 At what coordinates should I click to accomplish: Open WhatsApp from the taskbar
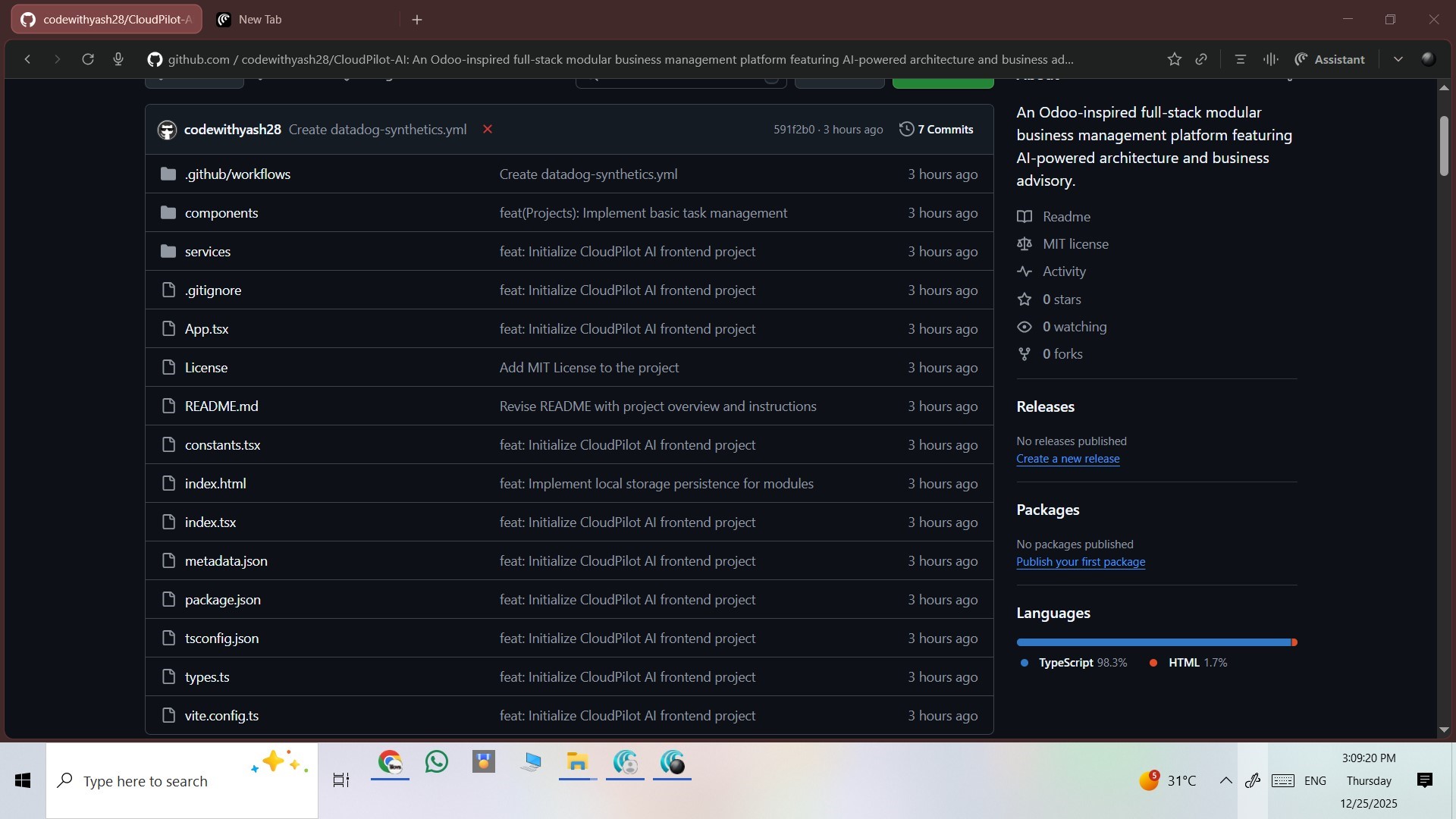[x=437, y=762]
